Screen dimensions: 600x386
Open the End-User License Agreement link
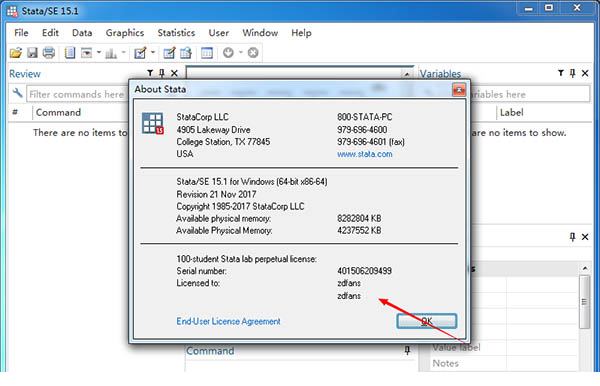[x=228, y=321]
